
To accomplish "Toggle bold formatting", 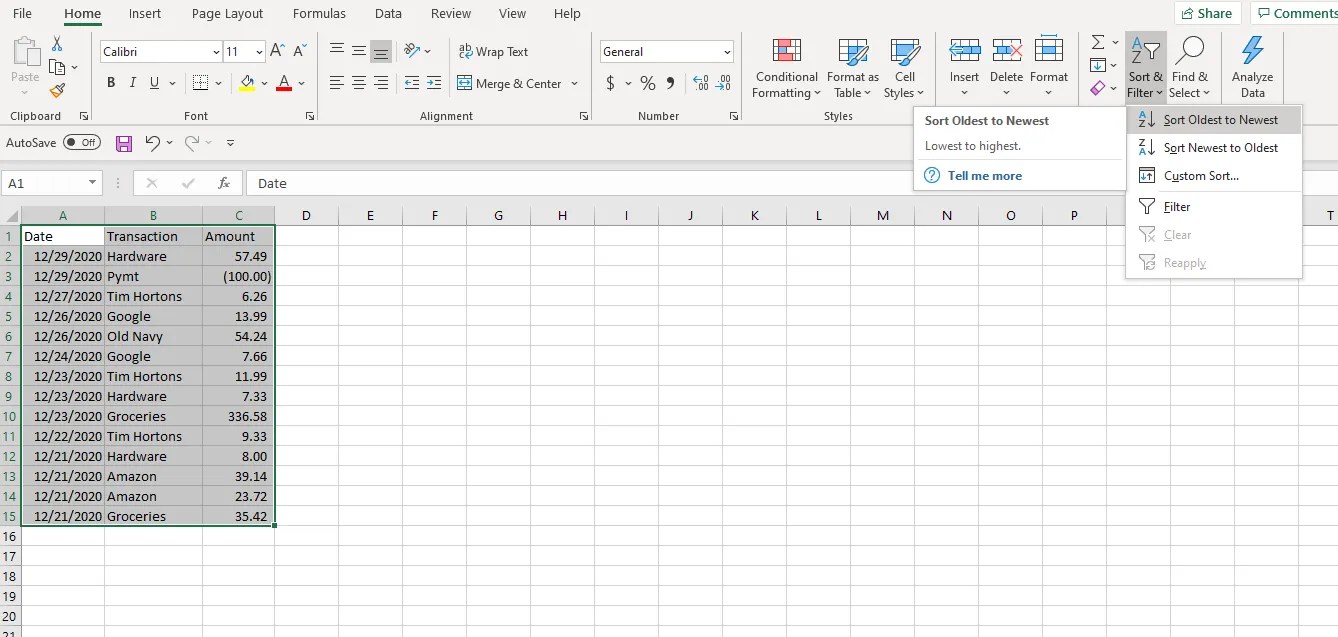I will tap(111, 83).
